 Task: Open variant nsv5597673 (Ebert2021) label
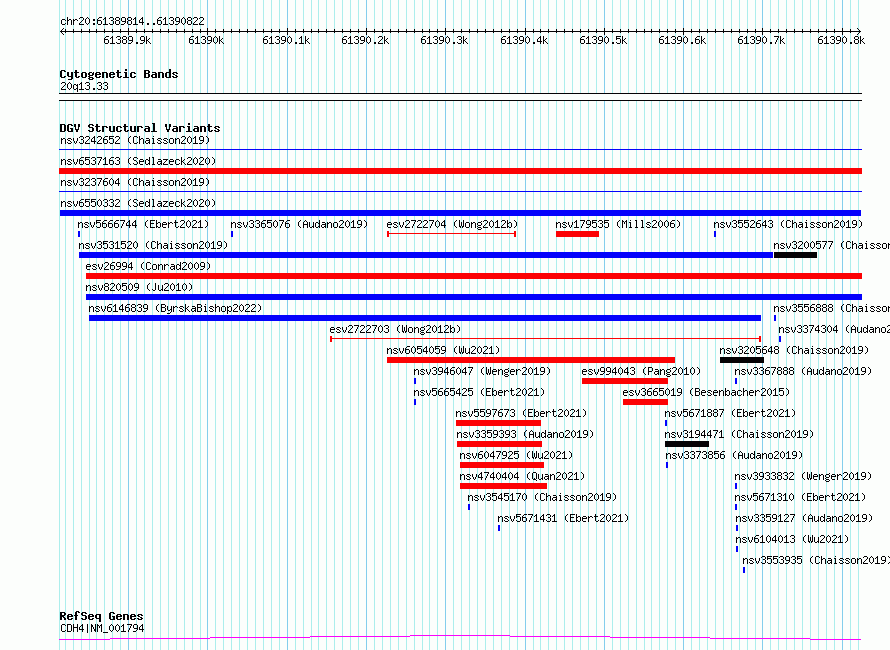click(x=521, y=413)
